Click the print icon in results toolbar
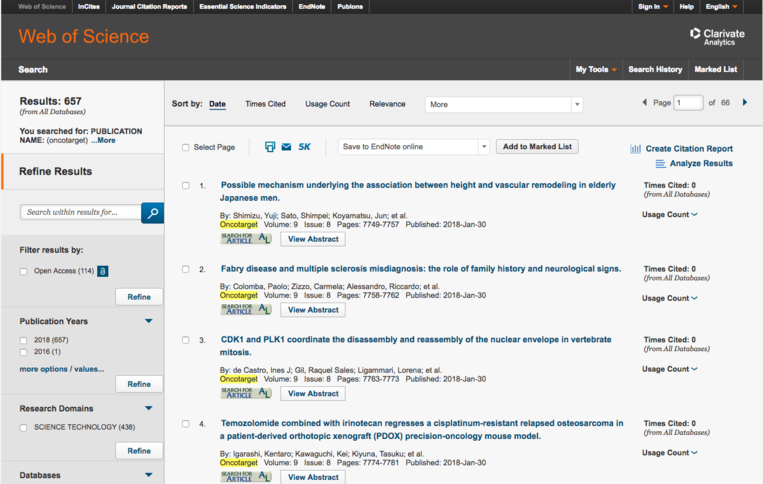The height and width of the screenshot is (484, 763). click(270, 147)
